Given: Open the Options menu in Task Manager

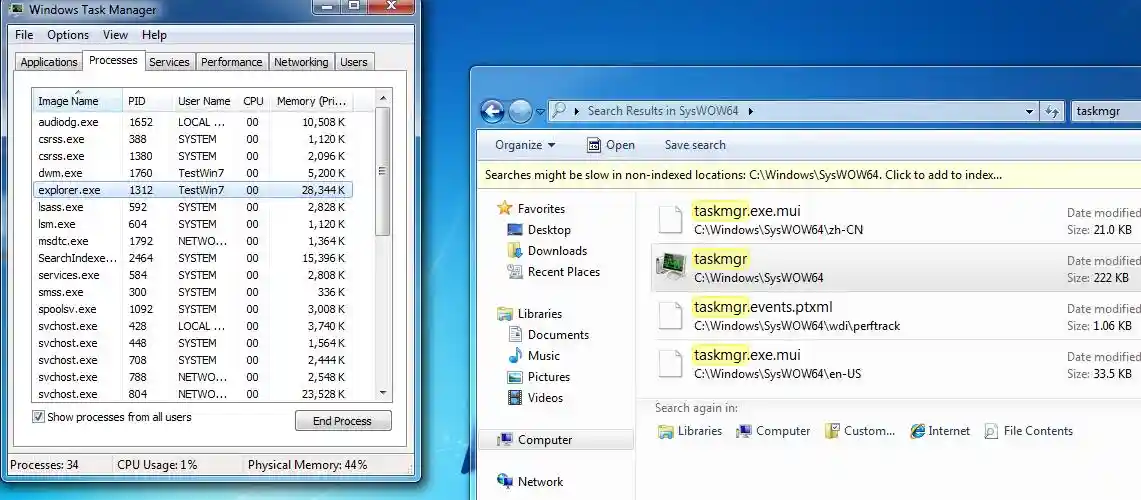Looking at the screenshot, I should click(x=68, y=35).
